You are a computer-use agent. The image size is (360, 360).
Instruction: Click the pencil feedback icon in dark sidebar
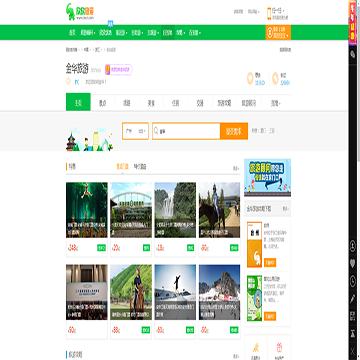[353, 299]
